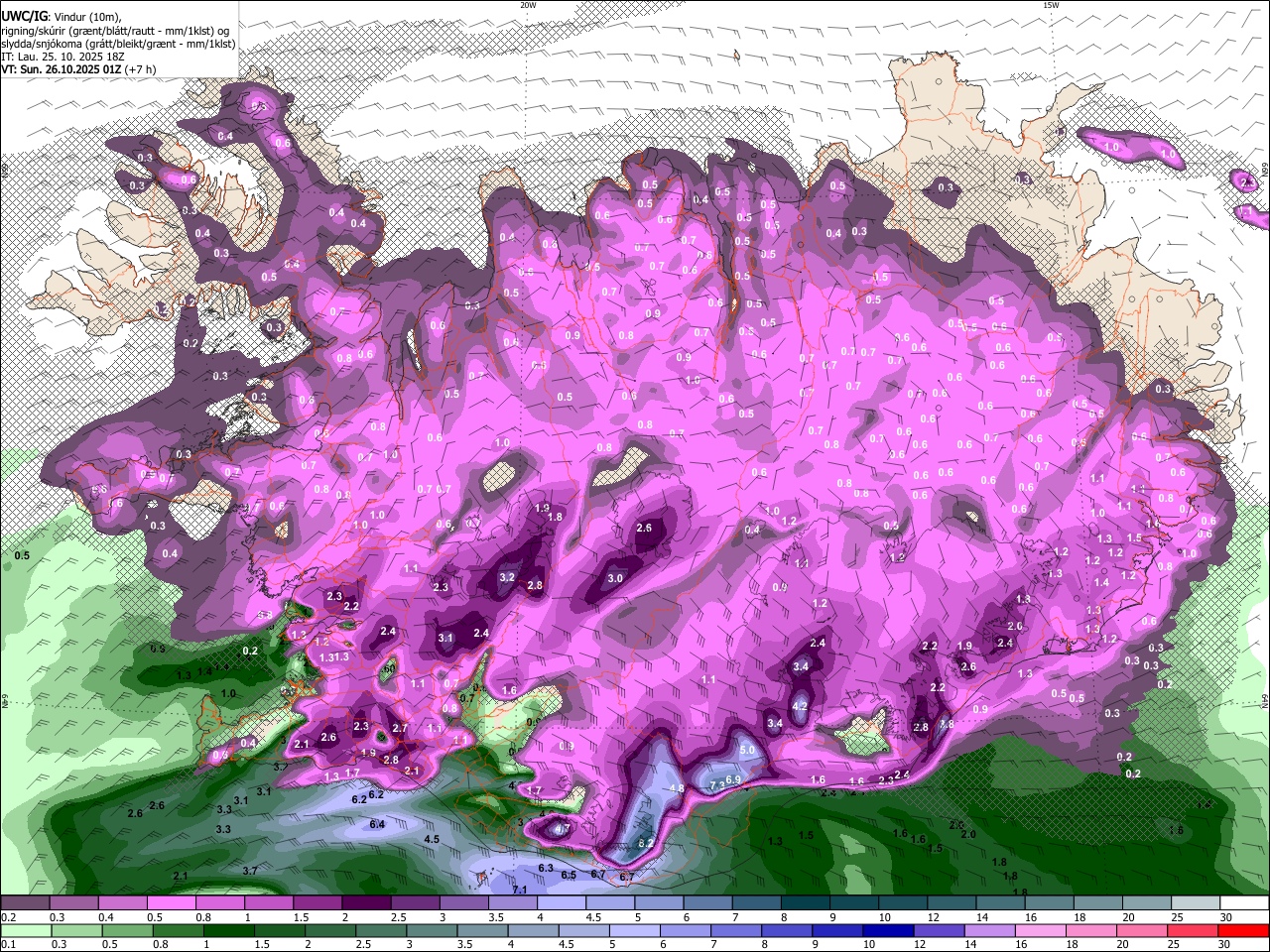Click the 'UWC/IG: Vindur (10m)' title line
Screen dimensions: 1270x952
[x=61, y=17]
